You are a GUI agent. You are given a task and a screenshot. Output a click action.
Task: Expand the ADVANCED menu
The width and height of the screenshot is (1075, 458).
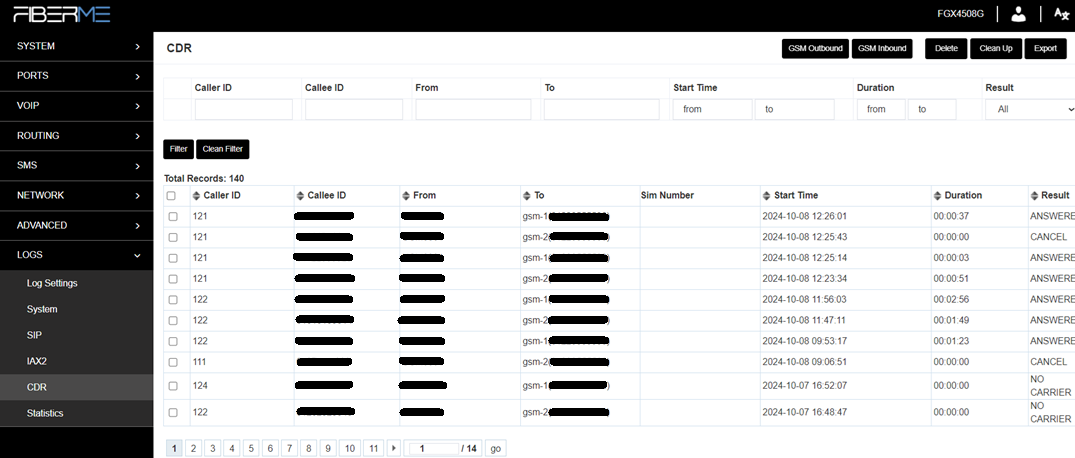(76, 226)
